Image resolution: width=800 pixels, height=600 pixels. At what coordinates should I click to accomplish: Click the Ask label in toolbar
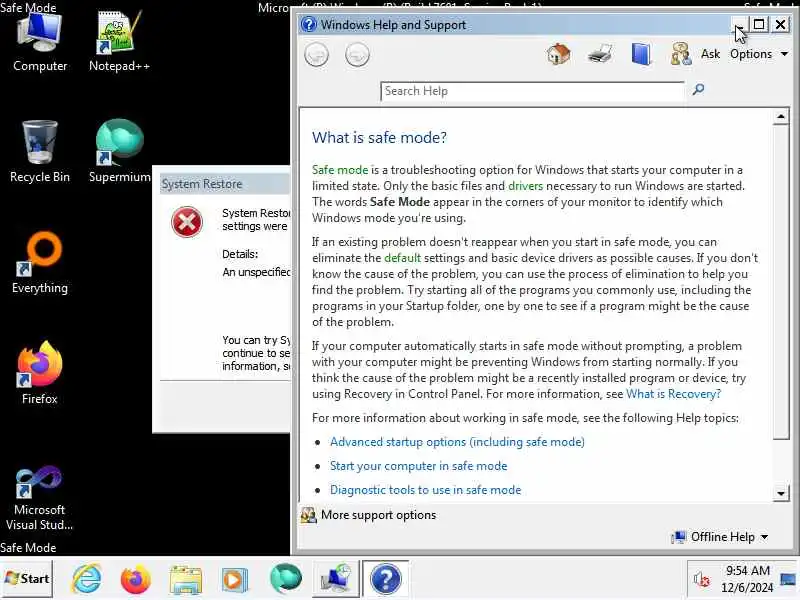pos(710,54)
